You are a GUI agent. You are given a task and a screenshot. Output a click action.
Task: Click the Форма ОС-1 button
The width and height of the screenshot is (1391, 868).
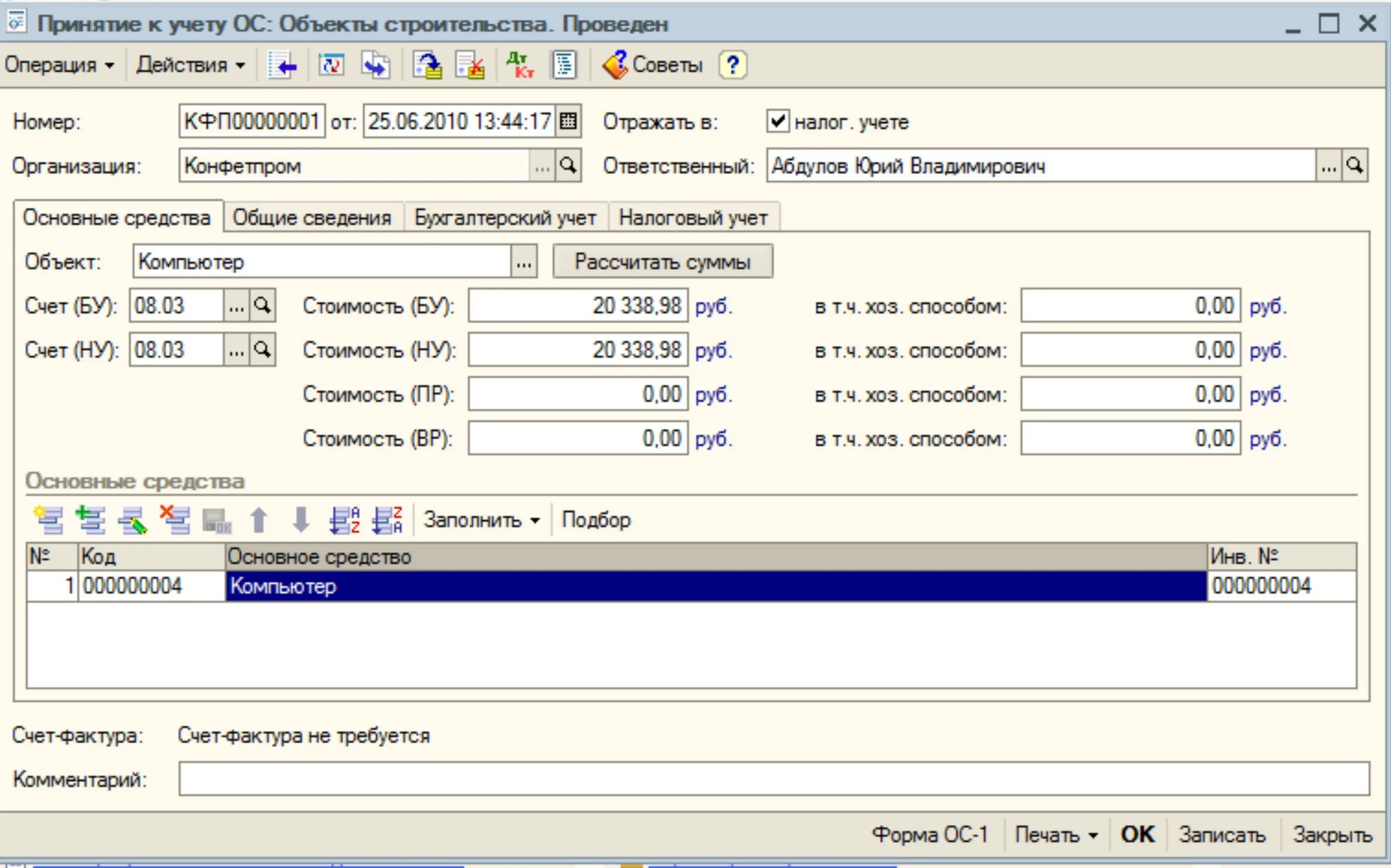click(x=929, y=834)
